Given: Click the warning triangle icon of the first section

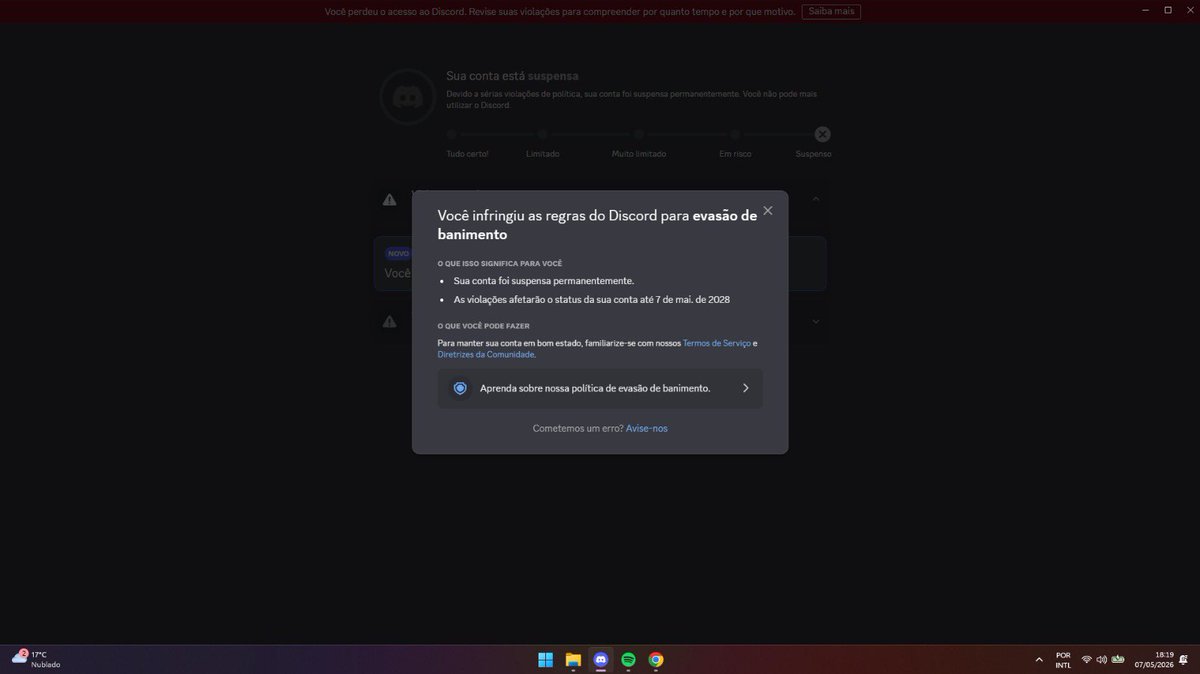Looking at the screenshot, I should 389,200.
